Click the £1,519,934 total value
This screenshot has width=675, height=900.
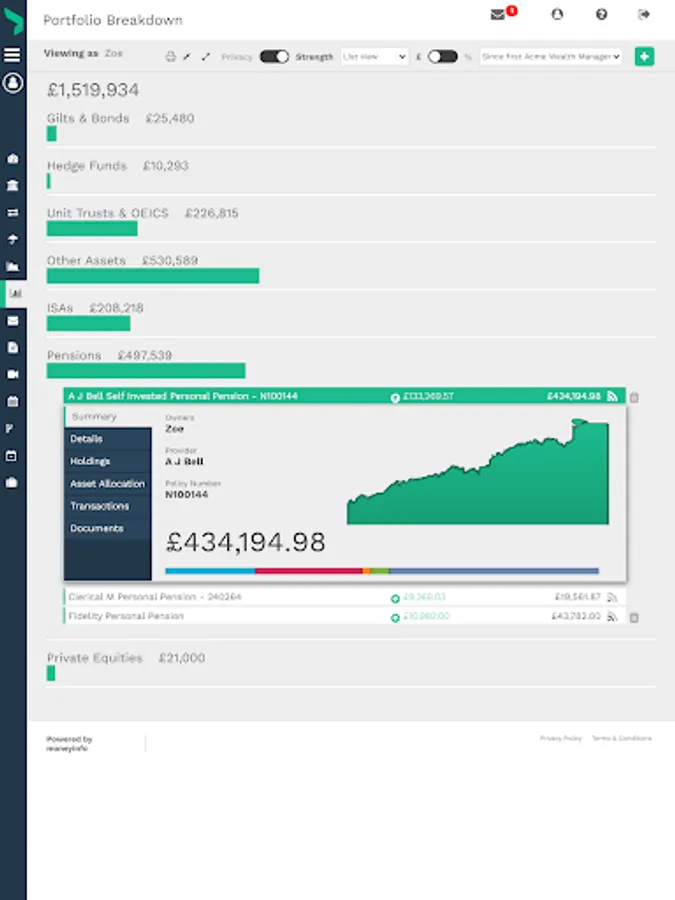pos(93,90)
